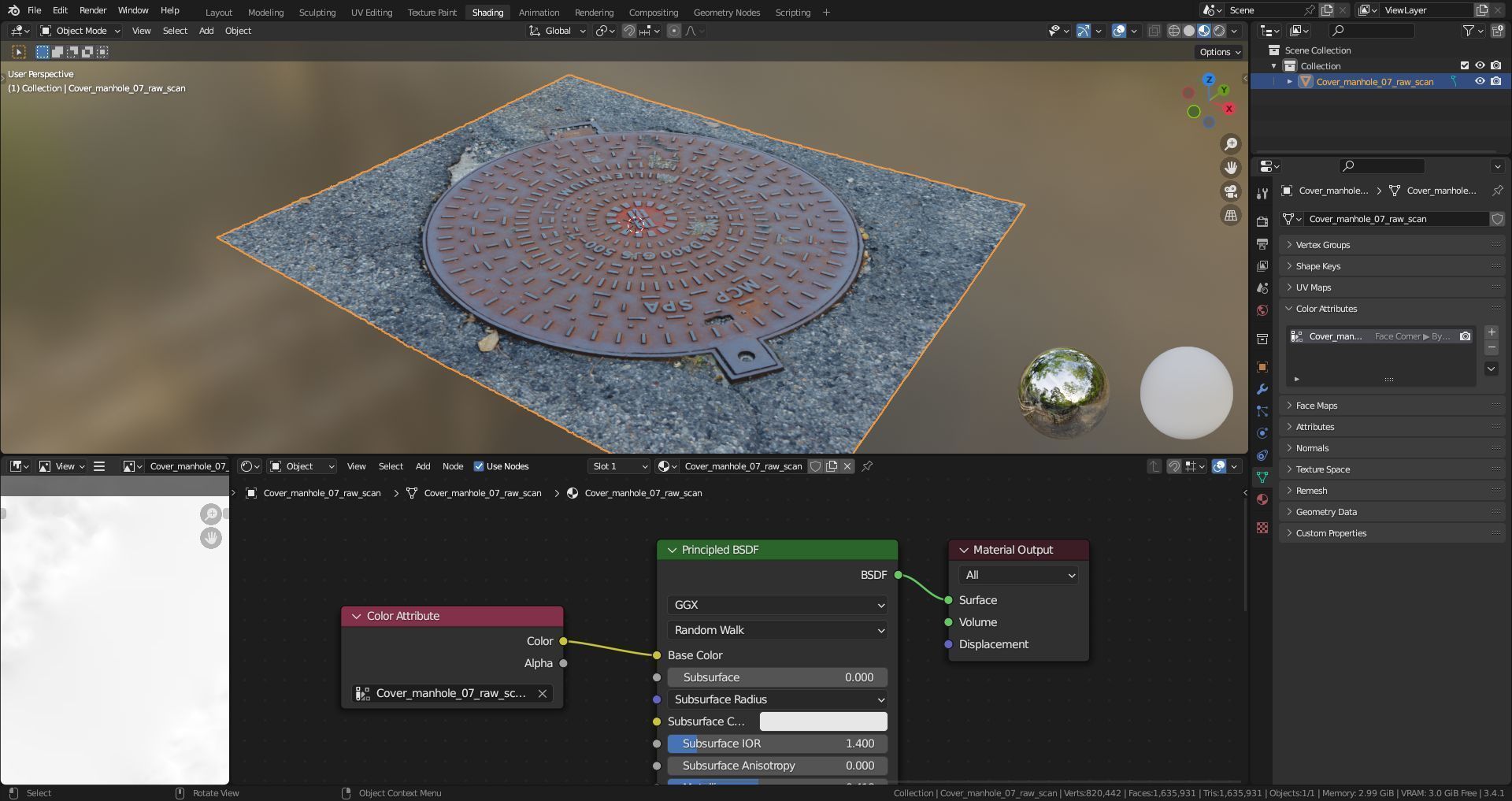1512x801 pixels.
Task: Open the Particles properties tab
Action: 1262,411
